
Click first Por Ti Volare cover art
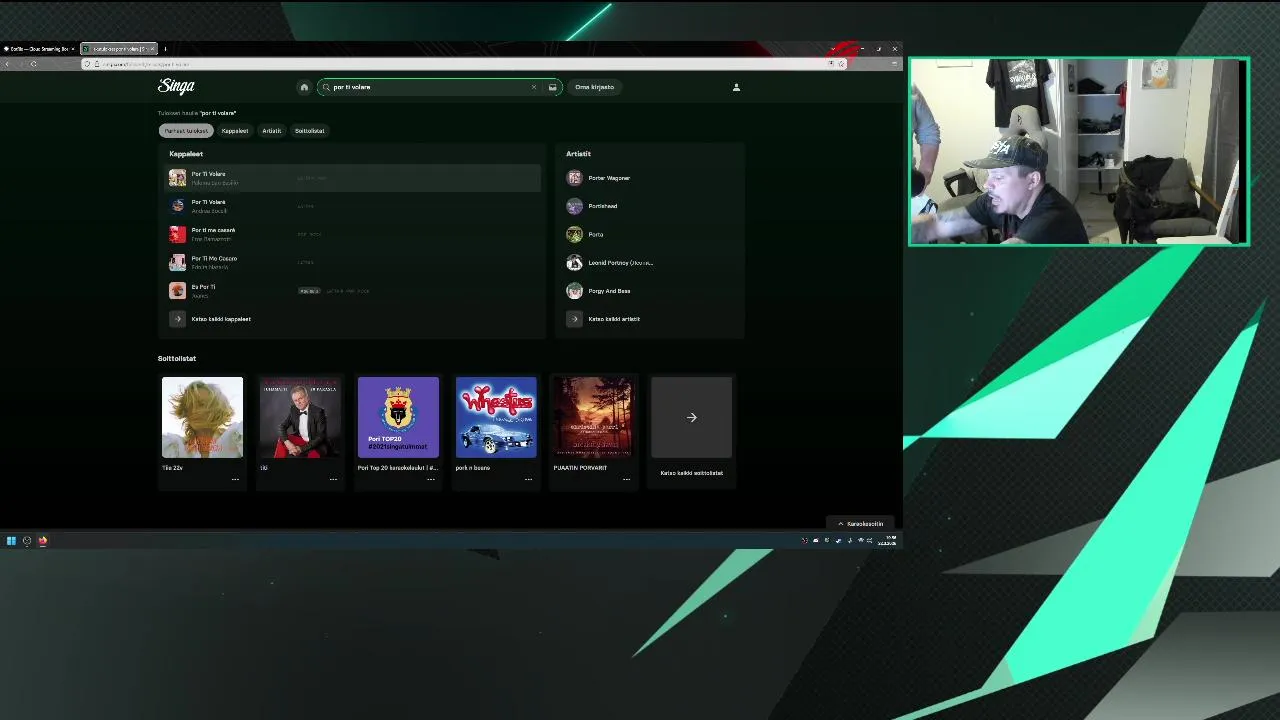tap(177, 178)
